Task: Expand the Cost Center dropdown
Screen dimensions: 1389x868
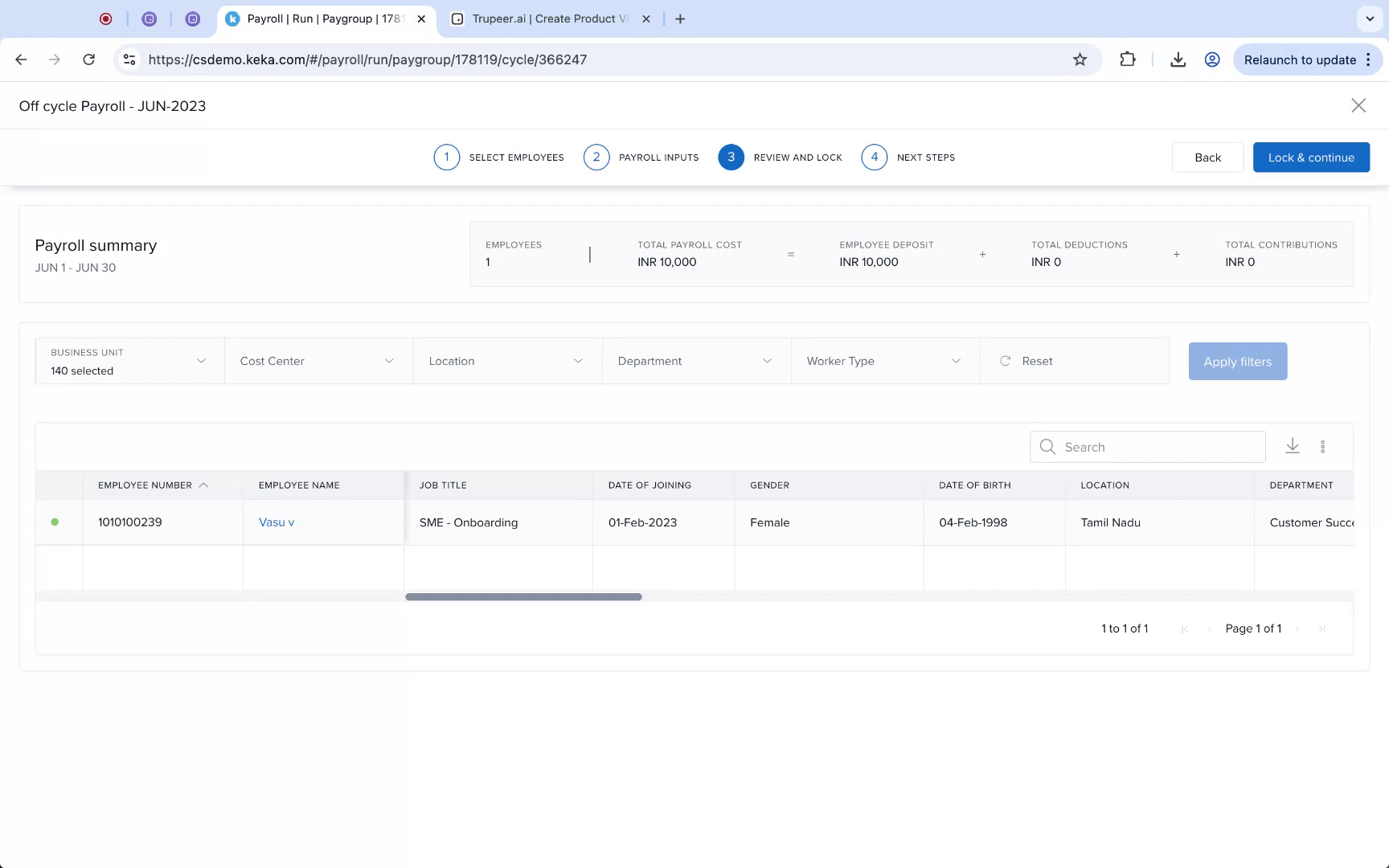Action: click(318, 361)
